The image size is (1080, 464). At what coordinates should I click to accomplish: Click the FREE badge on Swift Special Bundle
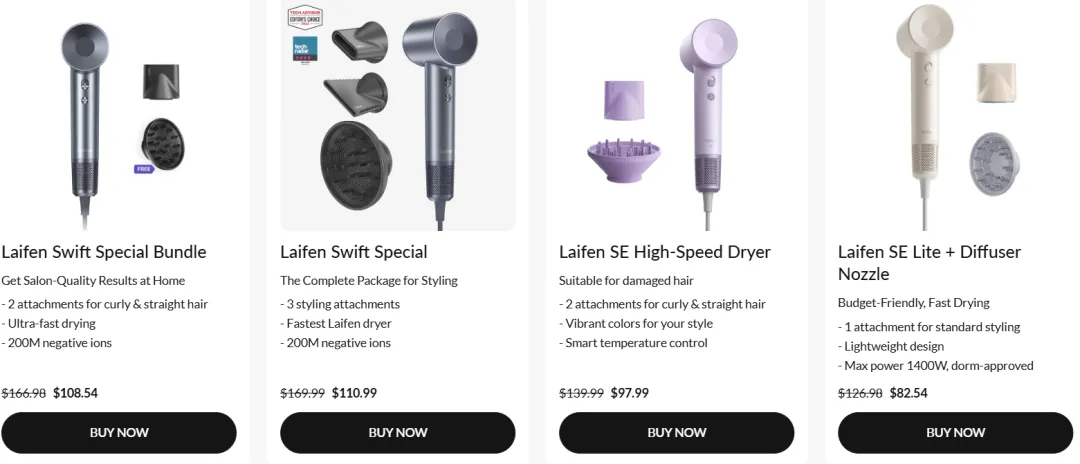pos(144,169)
